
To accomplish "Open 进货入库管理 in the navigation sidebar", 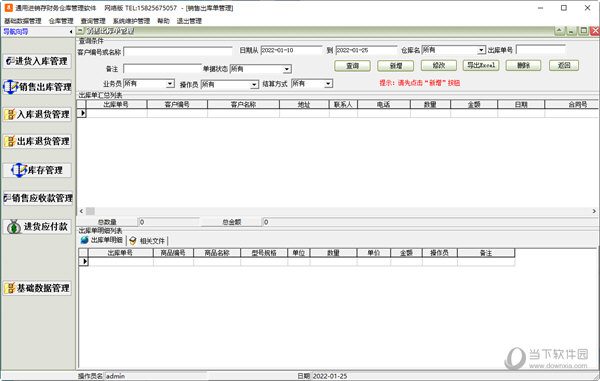I will 38,61.
